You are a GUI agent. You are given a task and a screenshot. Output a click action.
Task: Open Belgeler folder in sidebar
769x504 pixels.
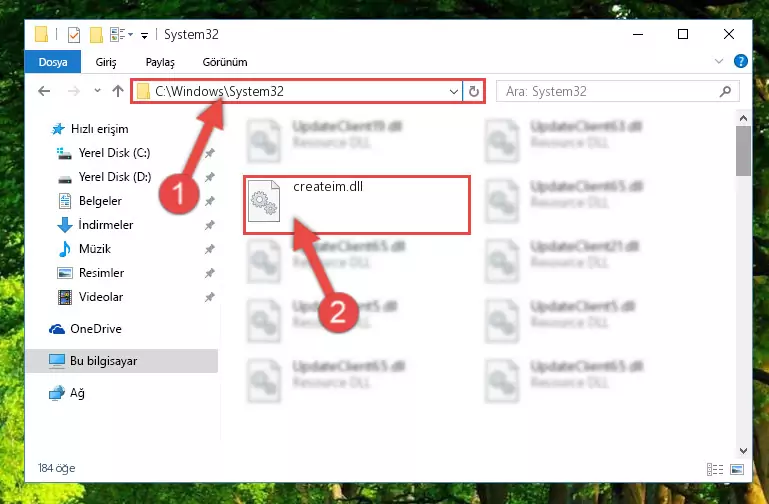(90, 201)
